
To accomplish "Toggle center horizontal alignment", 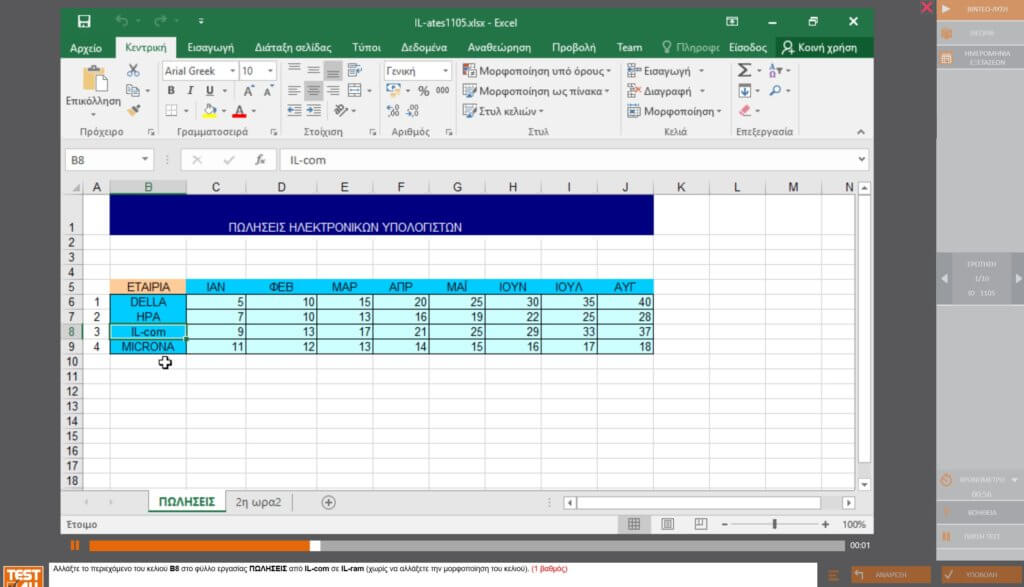I will coord(313,91).
